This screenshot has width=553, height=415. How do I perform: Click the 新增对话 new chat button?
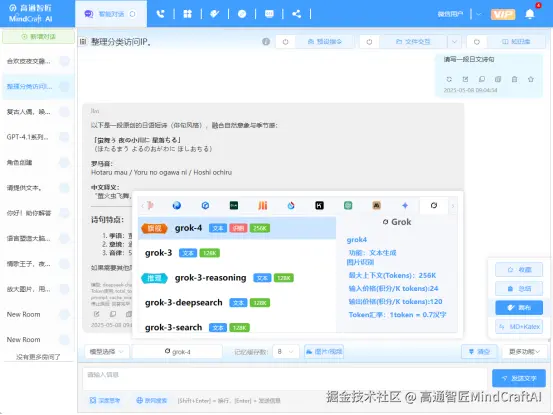[x=38, y=37]
